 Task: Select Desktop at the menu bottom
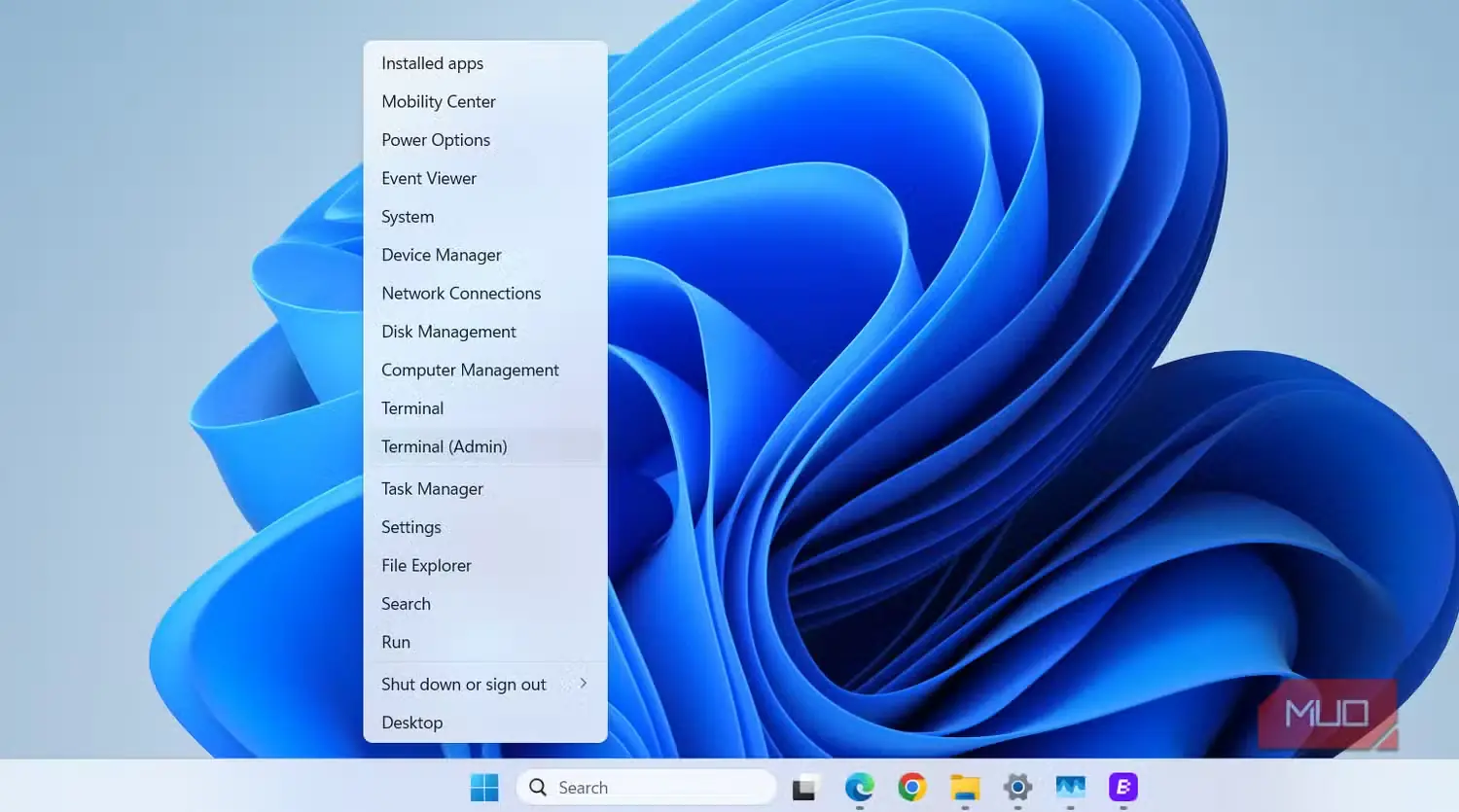click(x=485, y=723)
